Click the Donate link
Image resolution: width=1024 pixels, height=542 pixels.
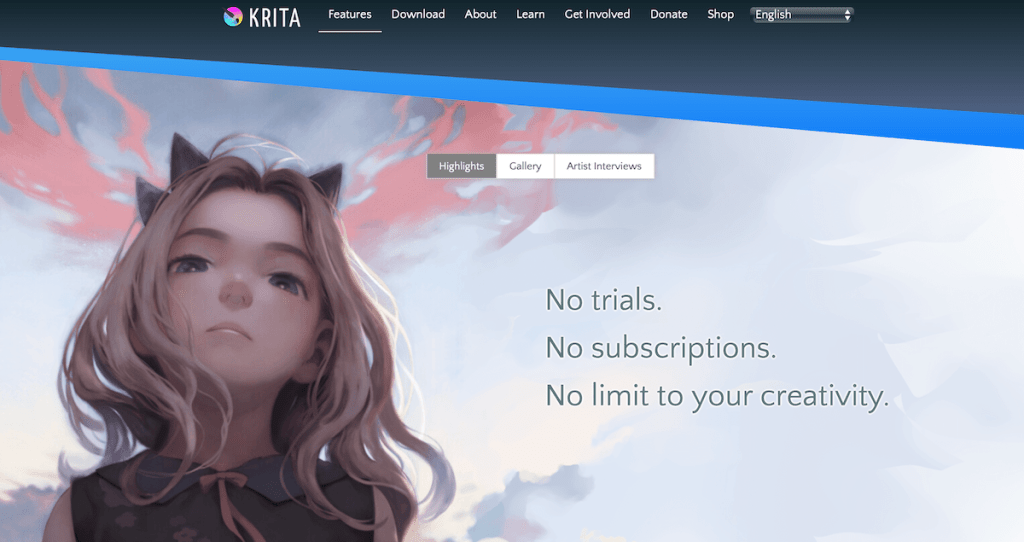pos(669,14)
